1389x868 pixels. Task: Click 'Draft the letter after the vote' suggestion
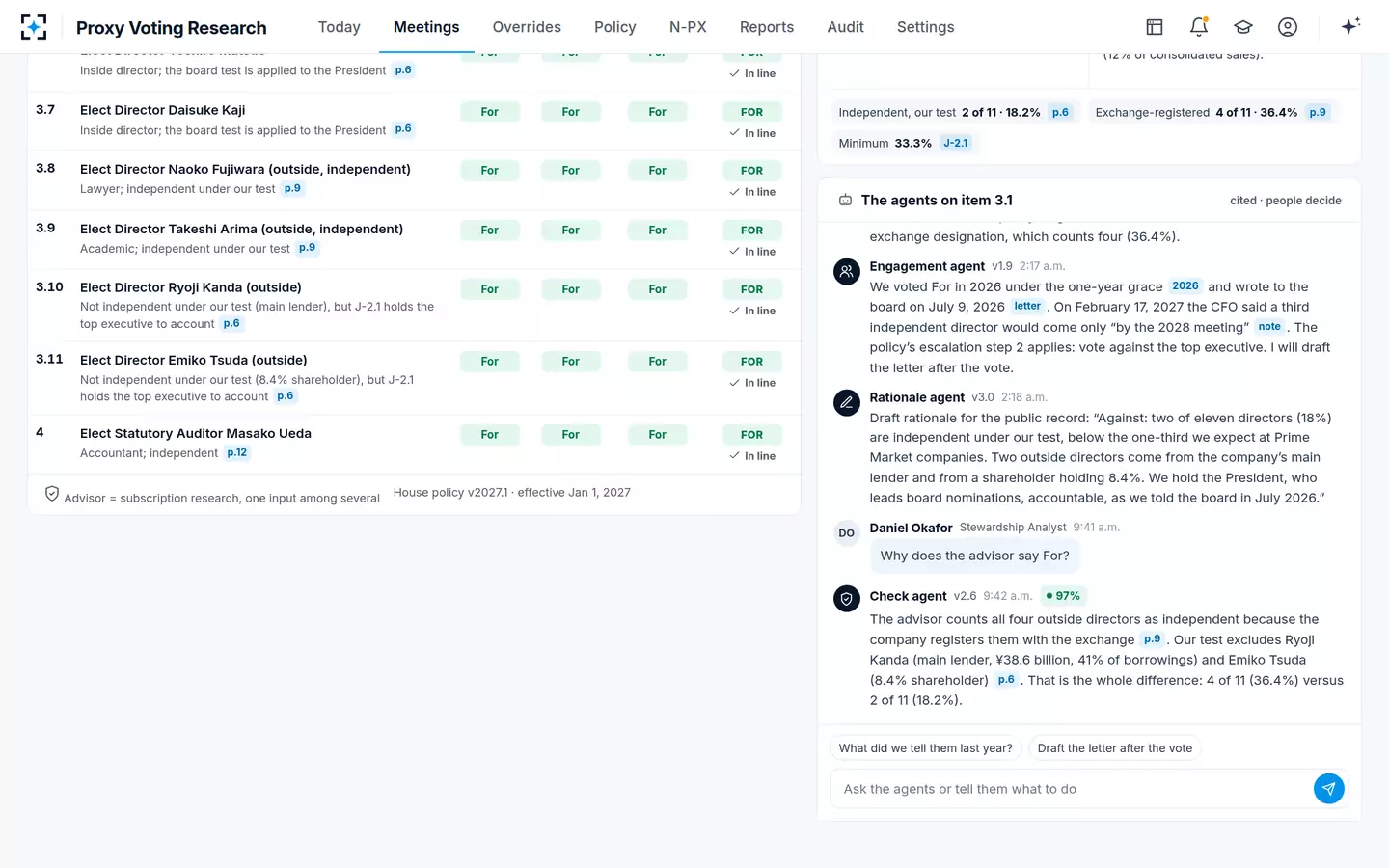pyautogui.click(x=1115, y=748)
